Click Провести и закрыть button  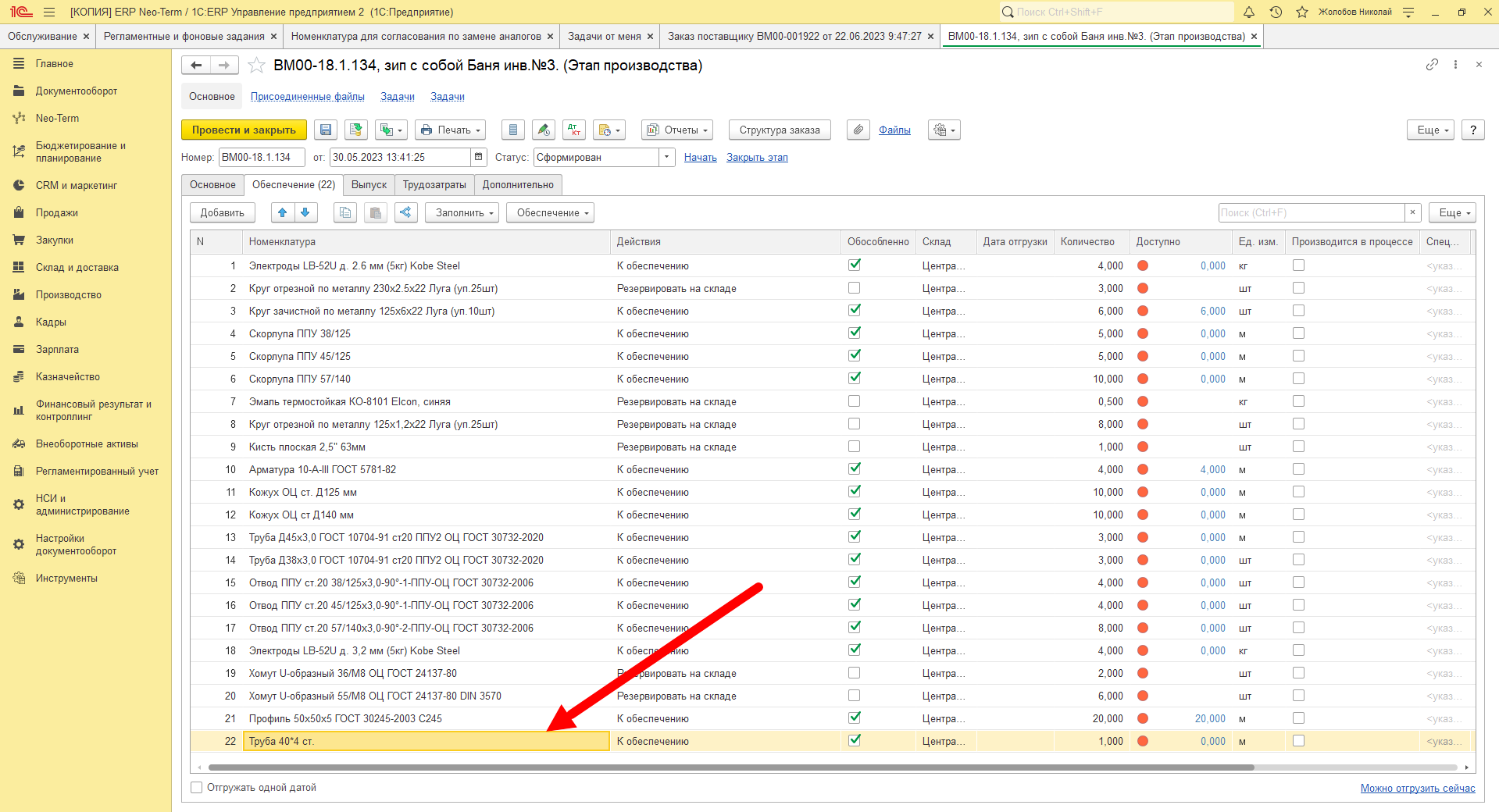click(x=244, y=130)
